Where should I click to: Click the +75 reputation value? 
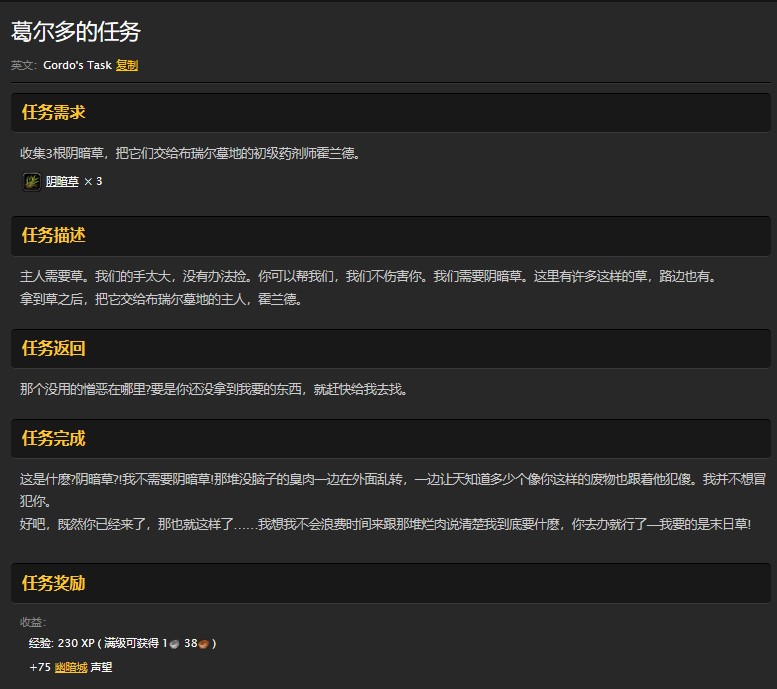click(x=40, y=667)
